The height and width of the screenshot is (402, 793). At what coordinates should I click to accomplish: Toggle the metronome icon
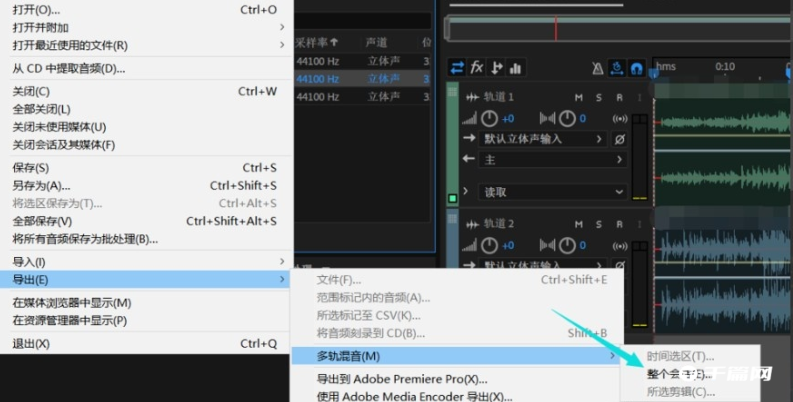pos(597,68)
